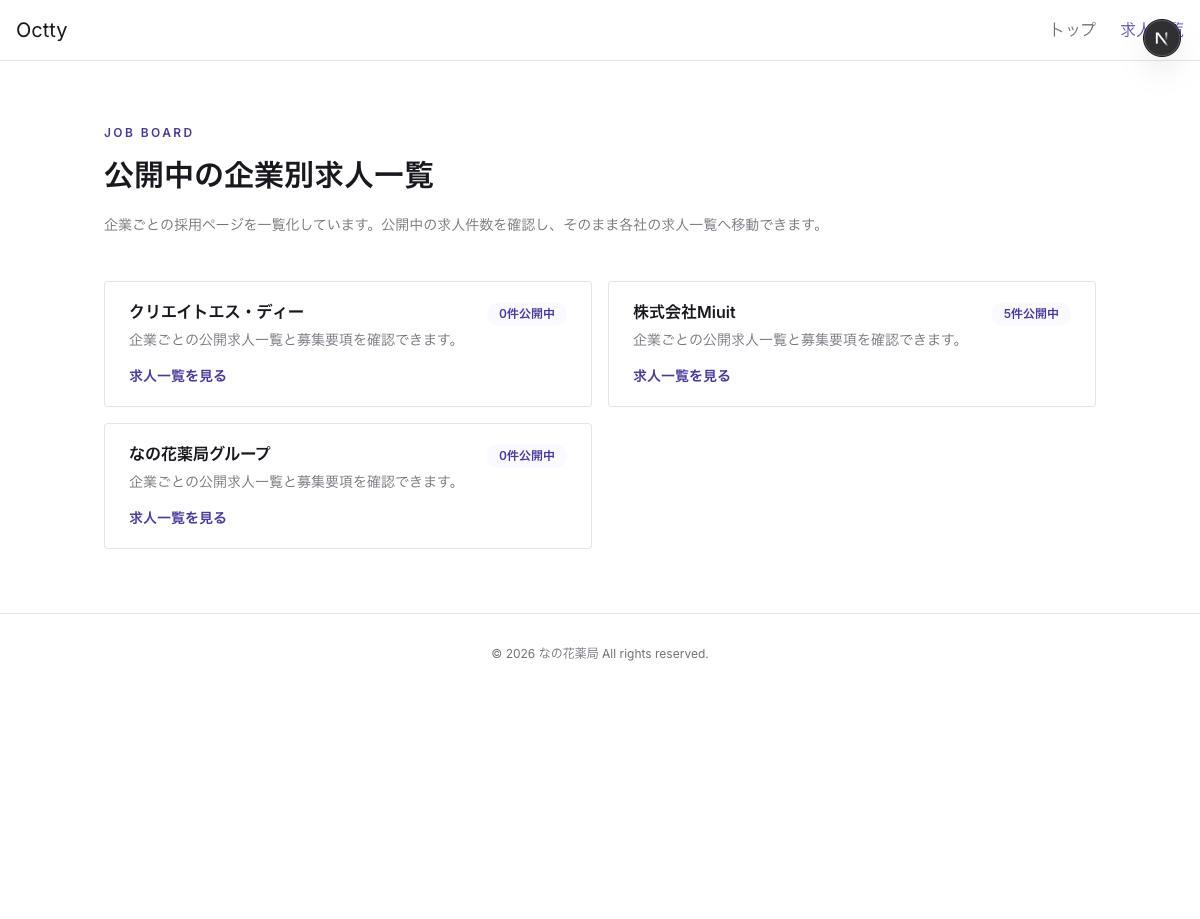Click the company name 株式会社Miuit
The image size is (1200, 919).
point(684,312)
